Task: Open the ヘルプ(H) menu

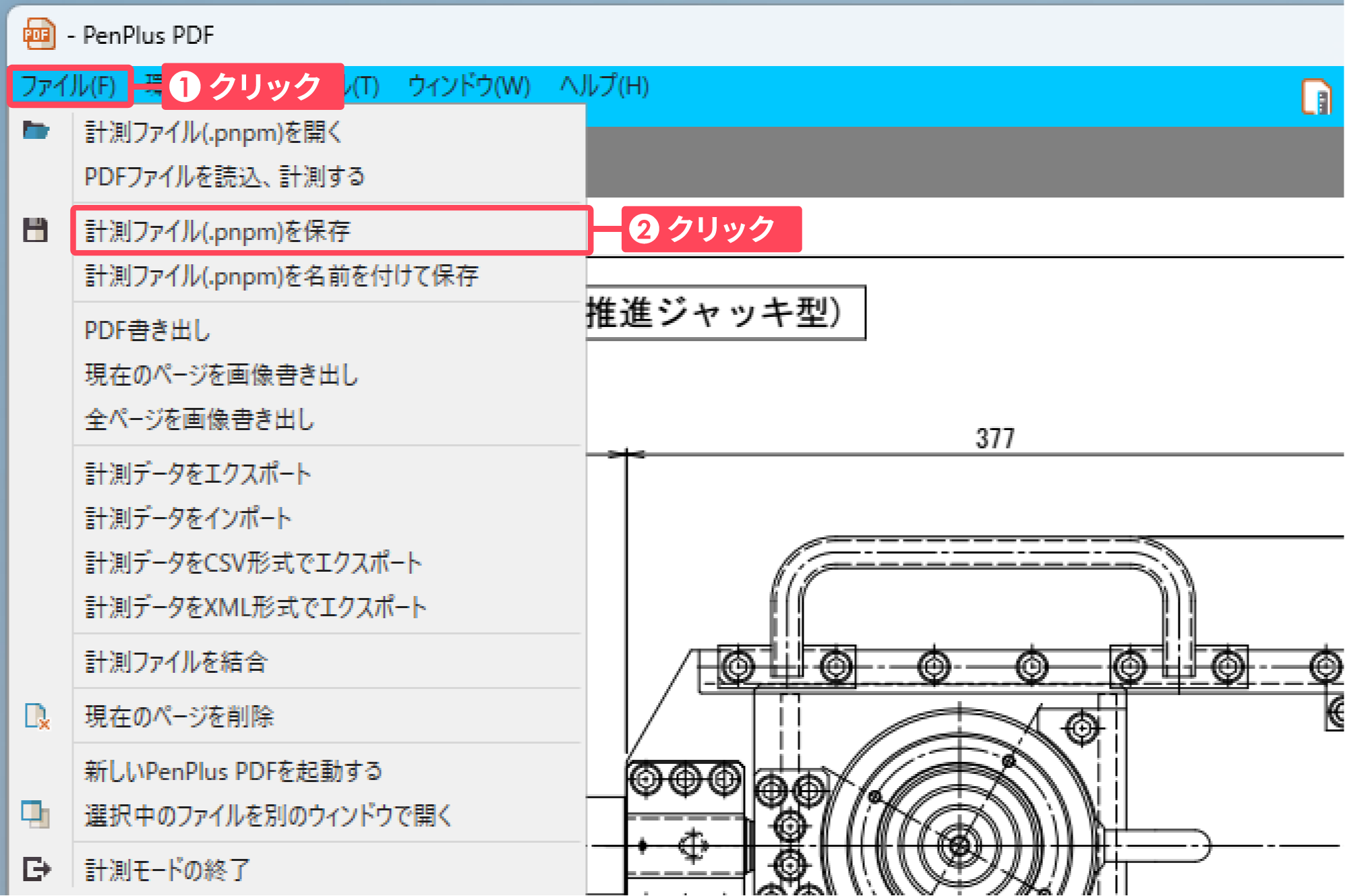Action: click(604, 86)
